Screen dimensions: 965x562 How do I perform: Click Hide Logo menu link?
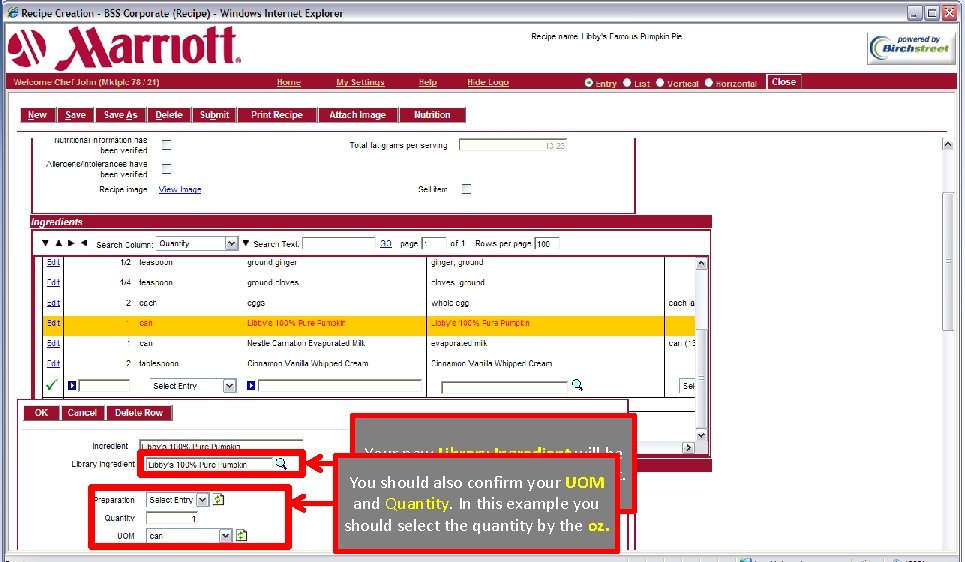[x=488, y=82]
